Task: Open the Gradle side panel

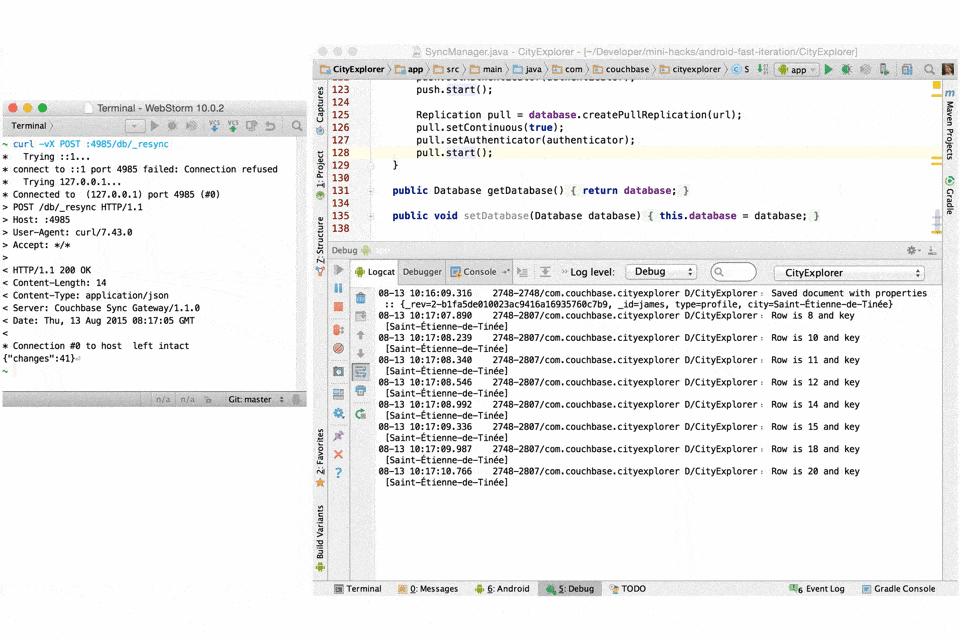Action: coord(950,195)
